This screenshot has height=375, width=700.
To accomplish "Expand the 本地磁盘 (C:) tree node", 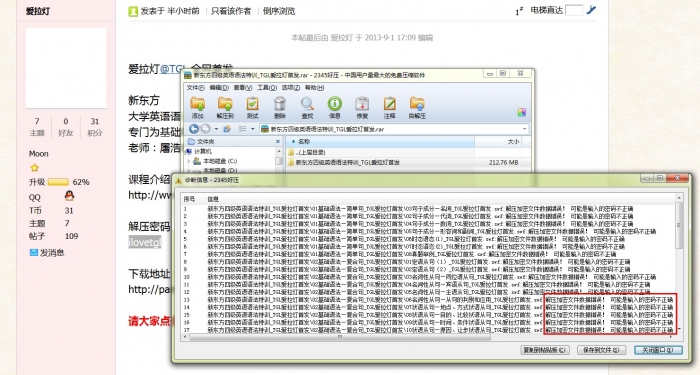I will point(189,161).
